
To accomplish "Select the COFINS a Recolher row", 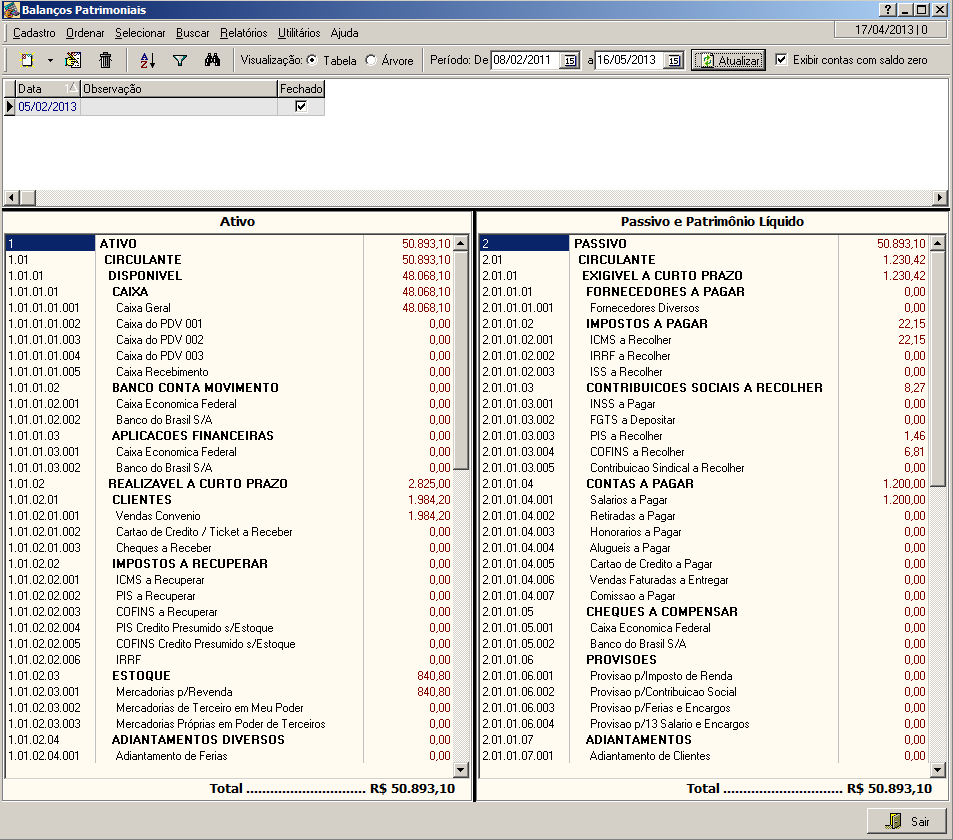I will click(x=704, y=452).
